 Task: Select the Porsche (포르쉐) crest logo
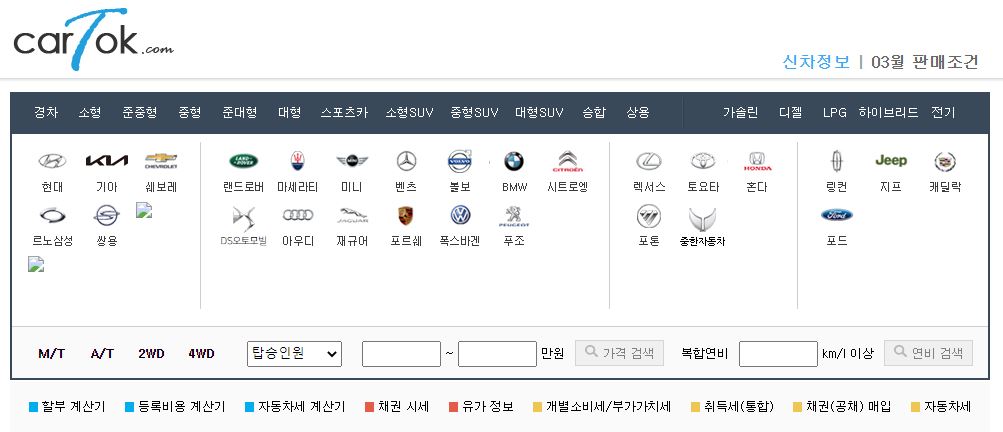(x=406, y=215)
